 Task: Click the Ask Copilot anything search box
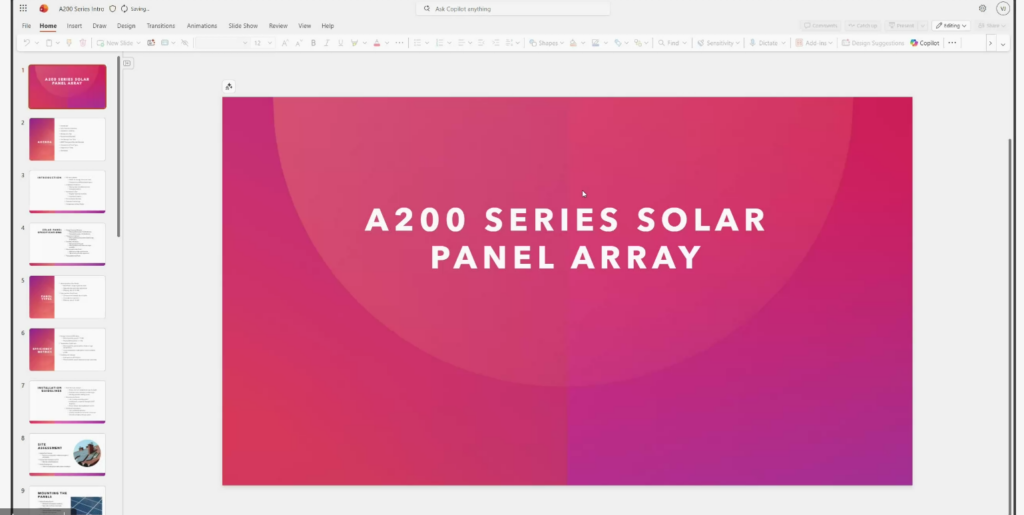click(x=513, y=8)
